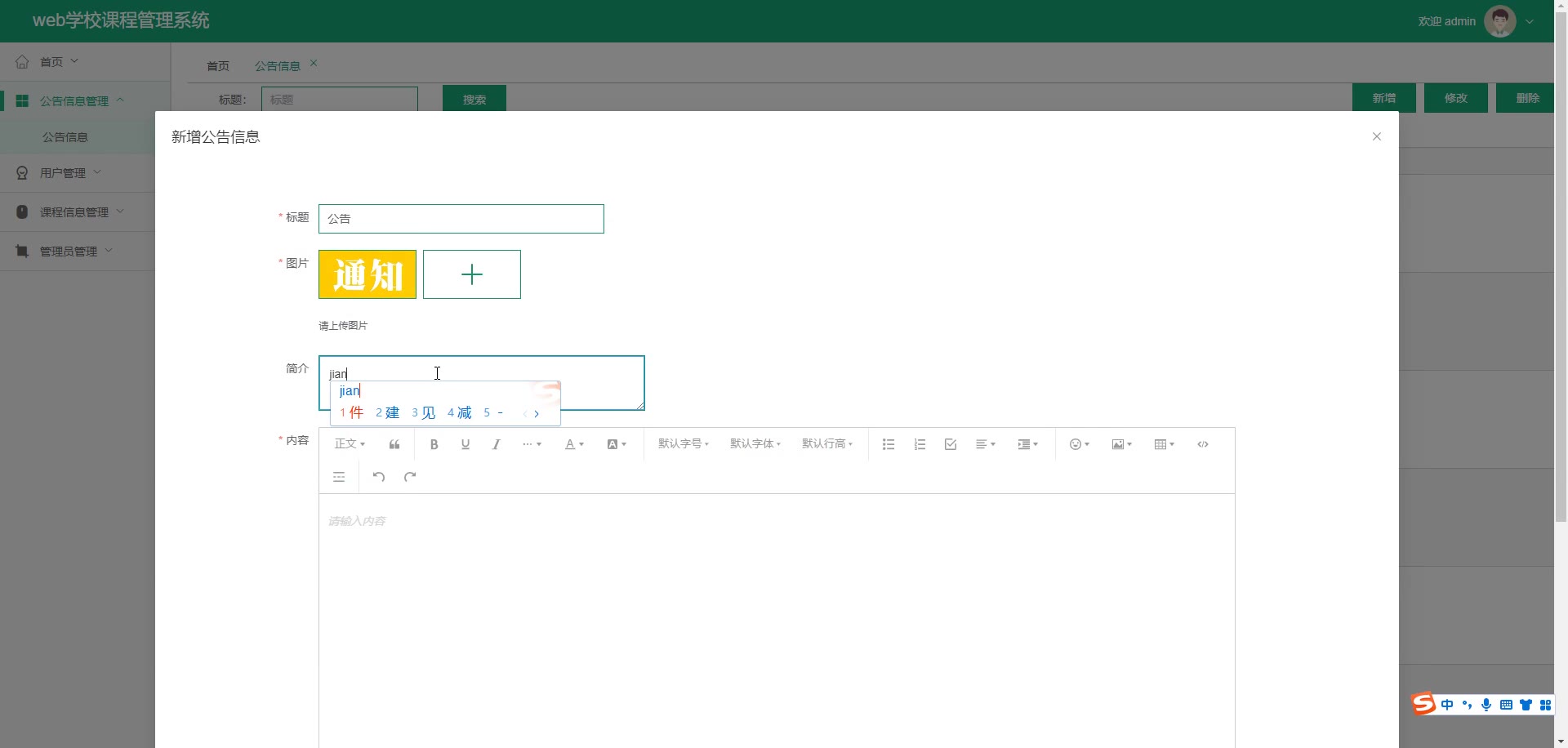Click the uploaded 通知 image thumbnail
Viewport: 1568px width, 748px height.
(367, 274)
